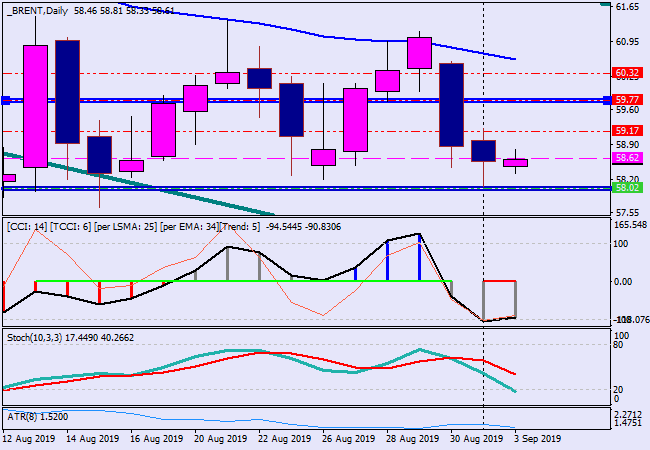Select the blue 59.77 price tag
Image resolution: width=650 pixels, height=450 pixels.
(x=627, y=100)
